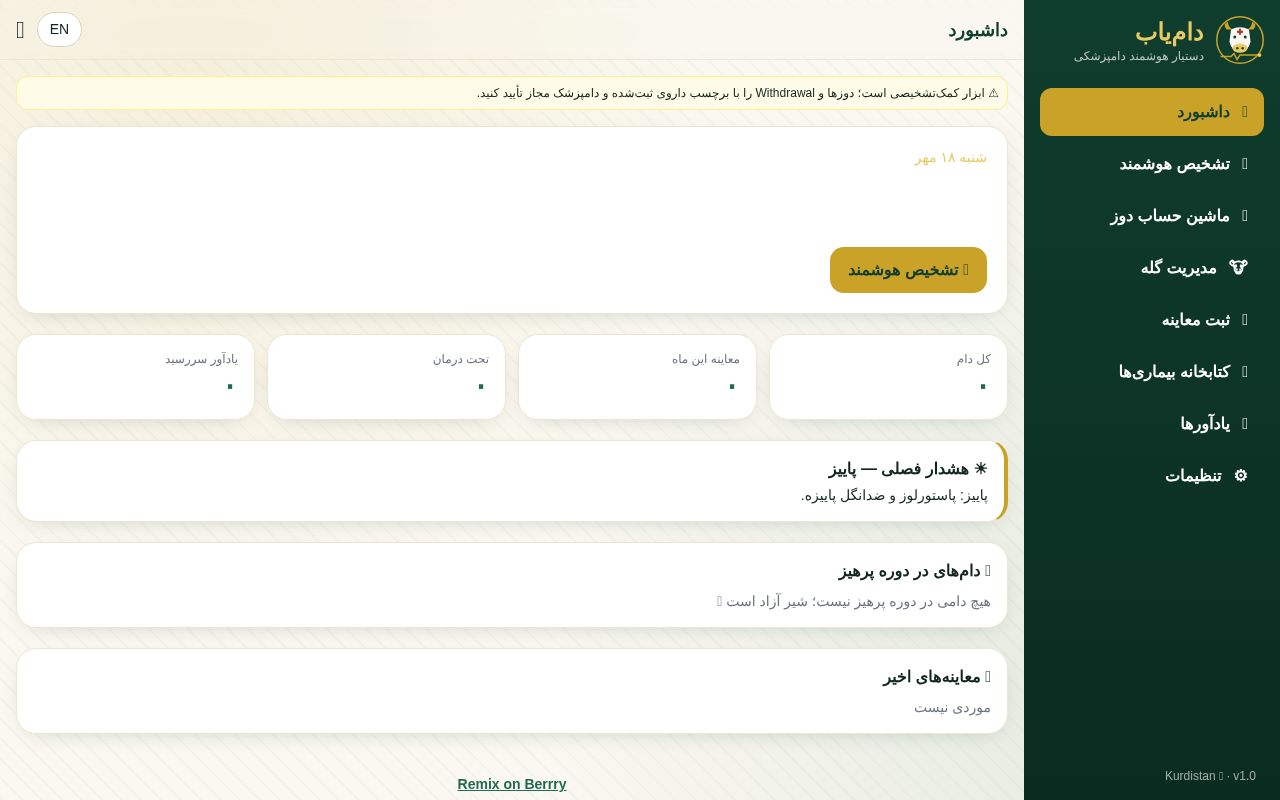The image size is (1280, 800).
Task: Click the icon button beside the EN button
Action: (20, 30)
